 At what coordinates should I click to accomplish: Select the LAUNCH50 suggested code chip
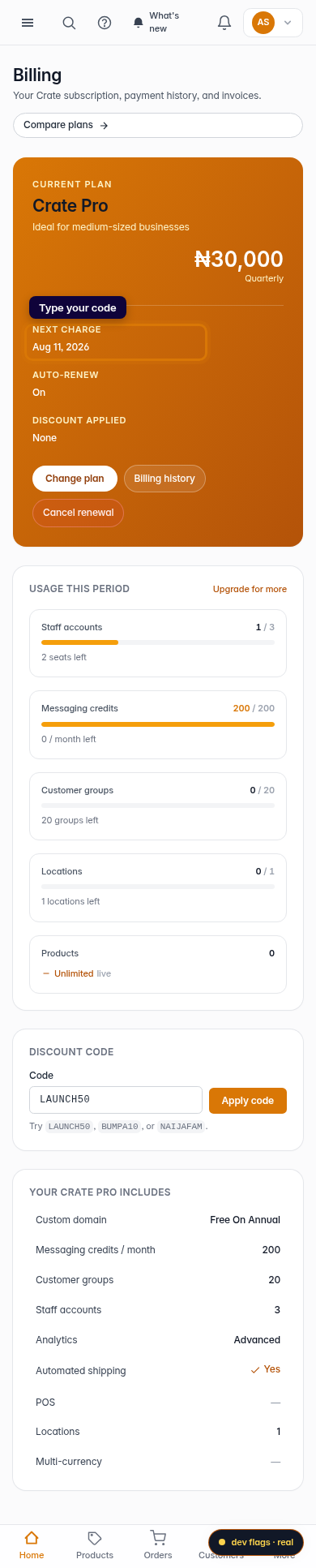coord(69,1127)
